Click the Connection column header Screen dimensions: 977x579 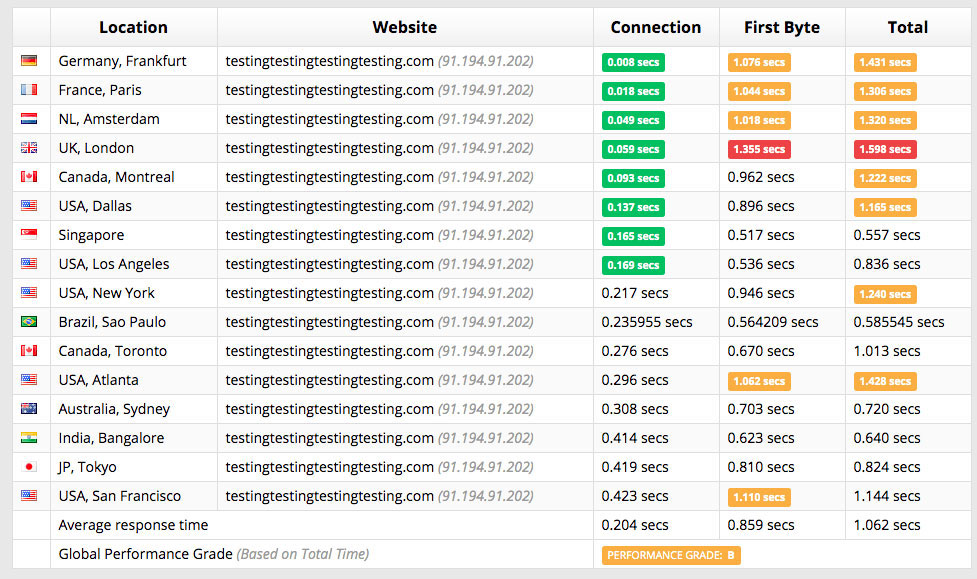[x=656, y=27]
